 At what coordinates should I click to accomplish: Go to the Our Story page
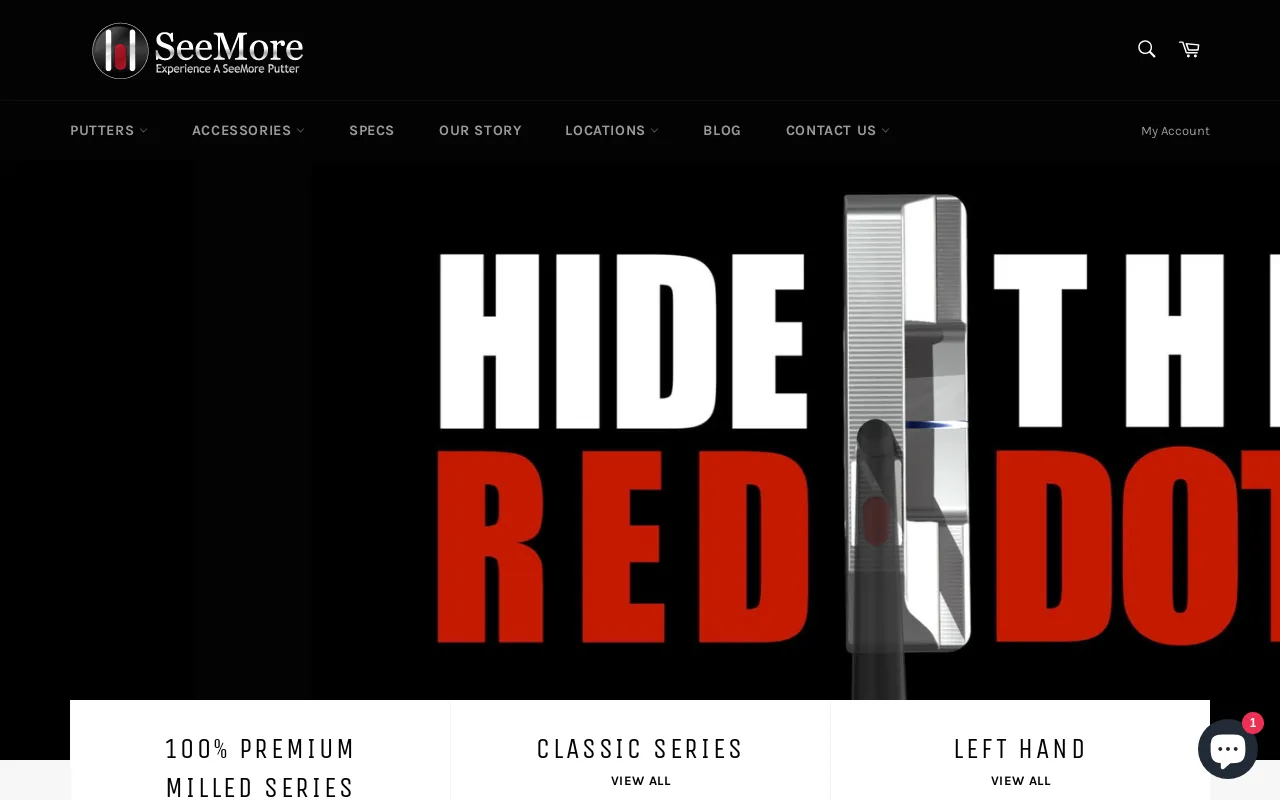point(480,131)
